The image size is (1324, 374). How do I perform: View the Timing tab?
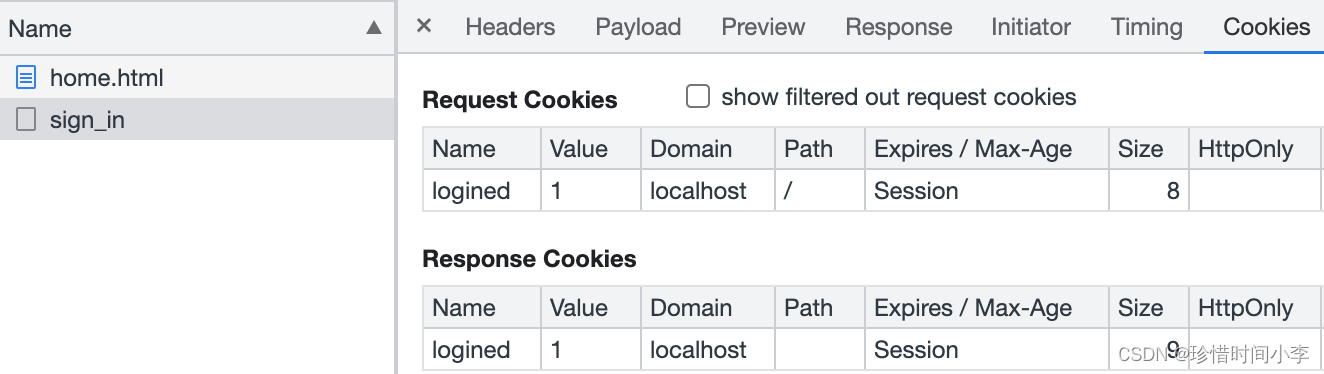point(1147,27)
